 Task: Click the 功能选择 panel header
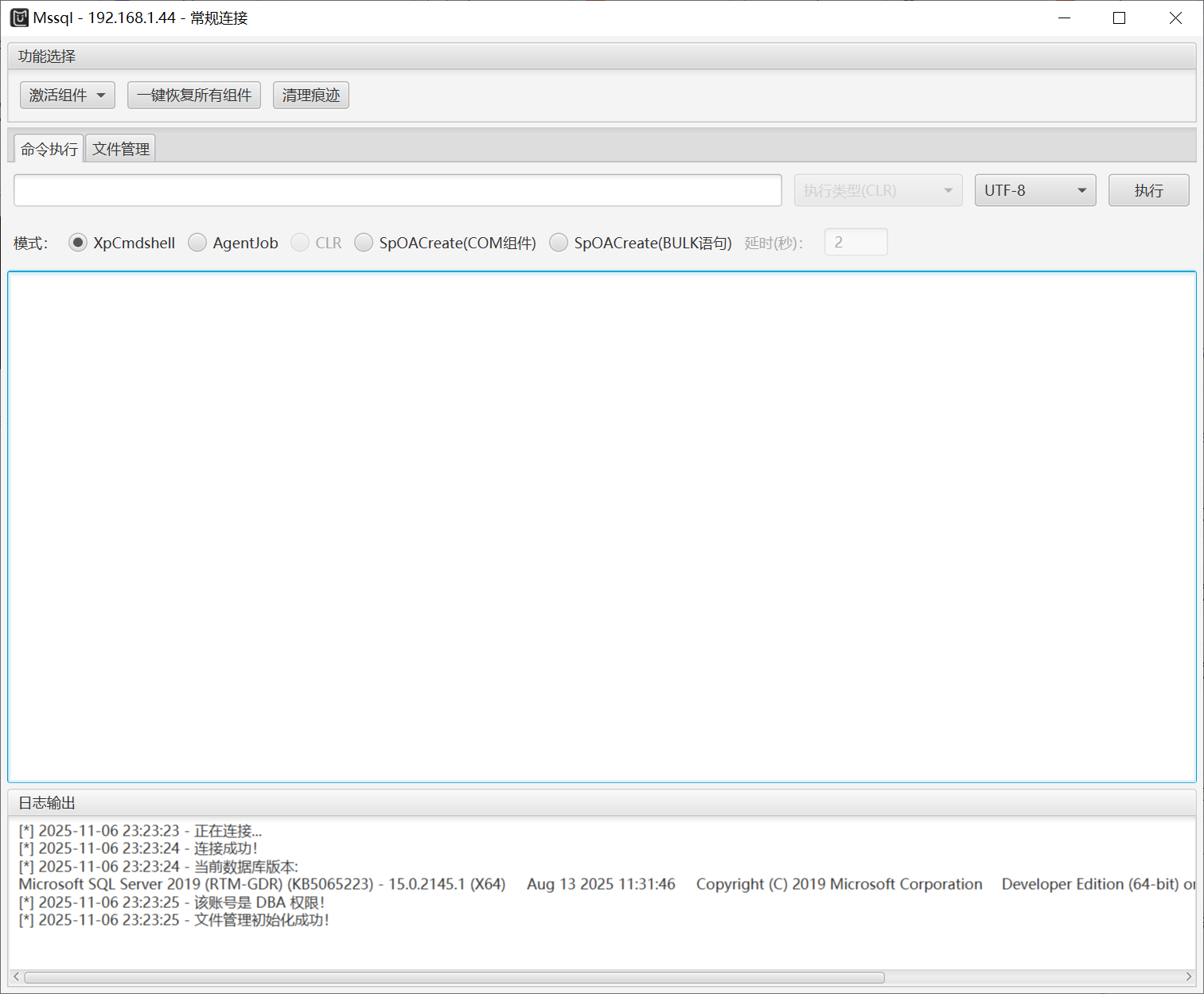pos(602,57)
